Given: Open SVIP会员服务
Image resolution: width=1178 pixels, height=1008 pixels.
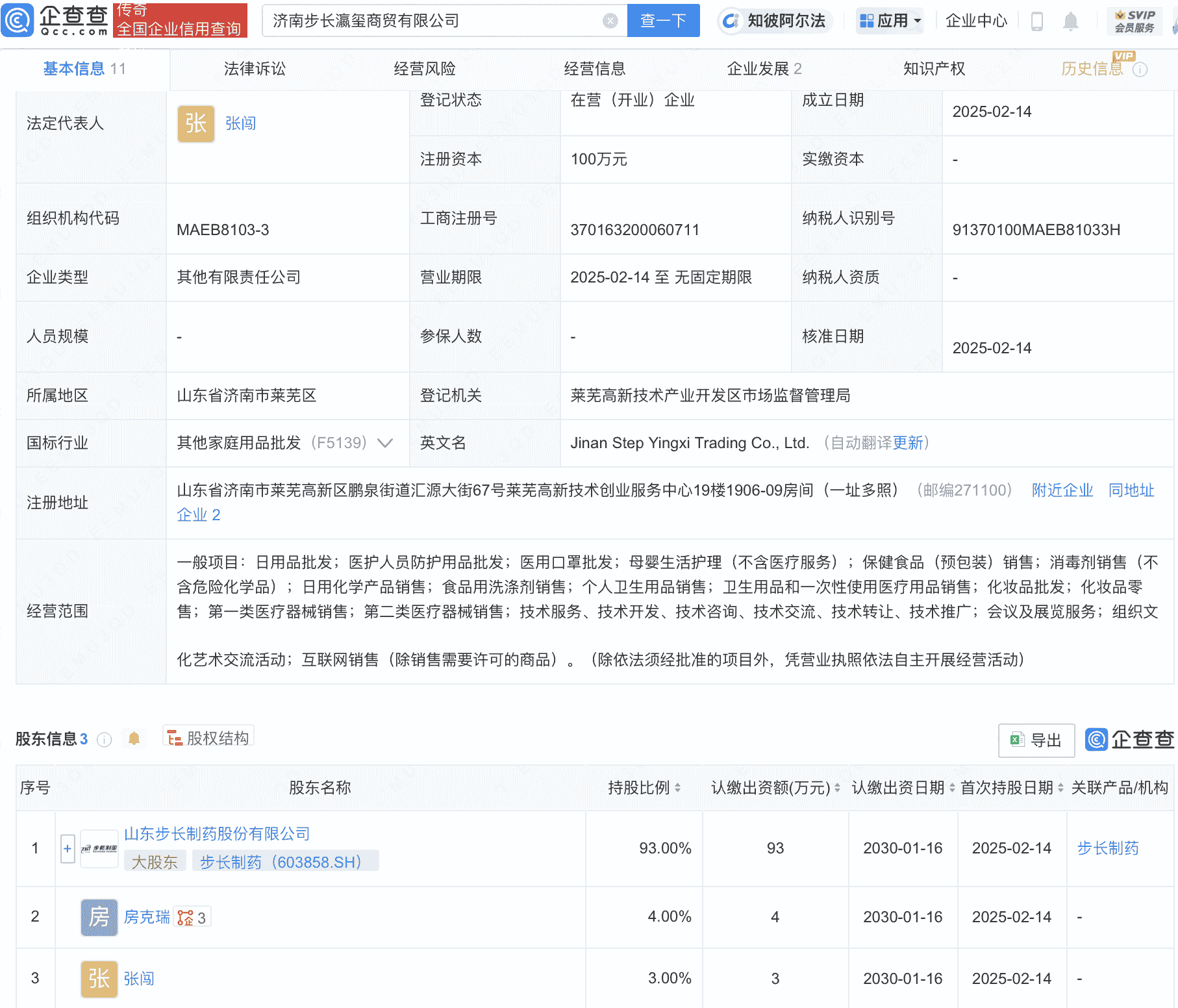Looking at the screenshot, I should 1133,20.
